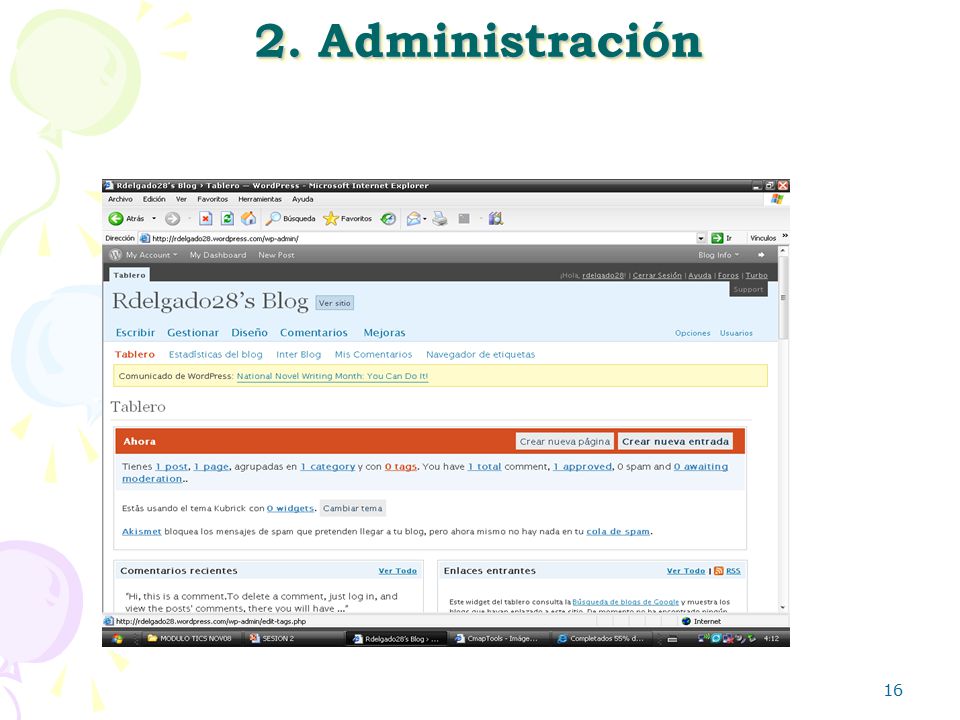Click the page icon in the address bar
960x720 pixels.
[x=144, y=238]
